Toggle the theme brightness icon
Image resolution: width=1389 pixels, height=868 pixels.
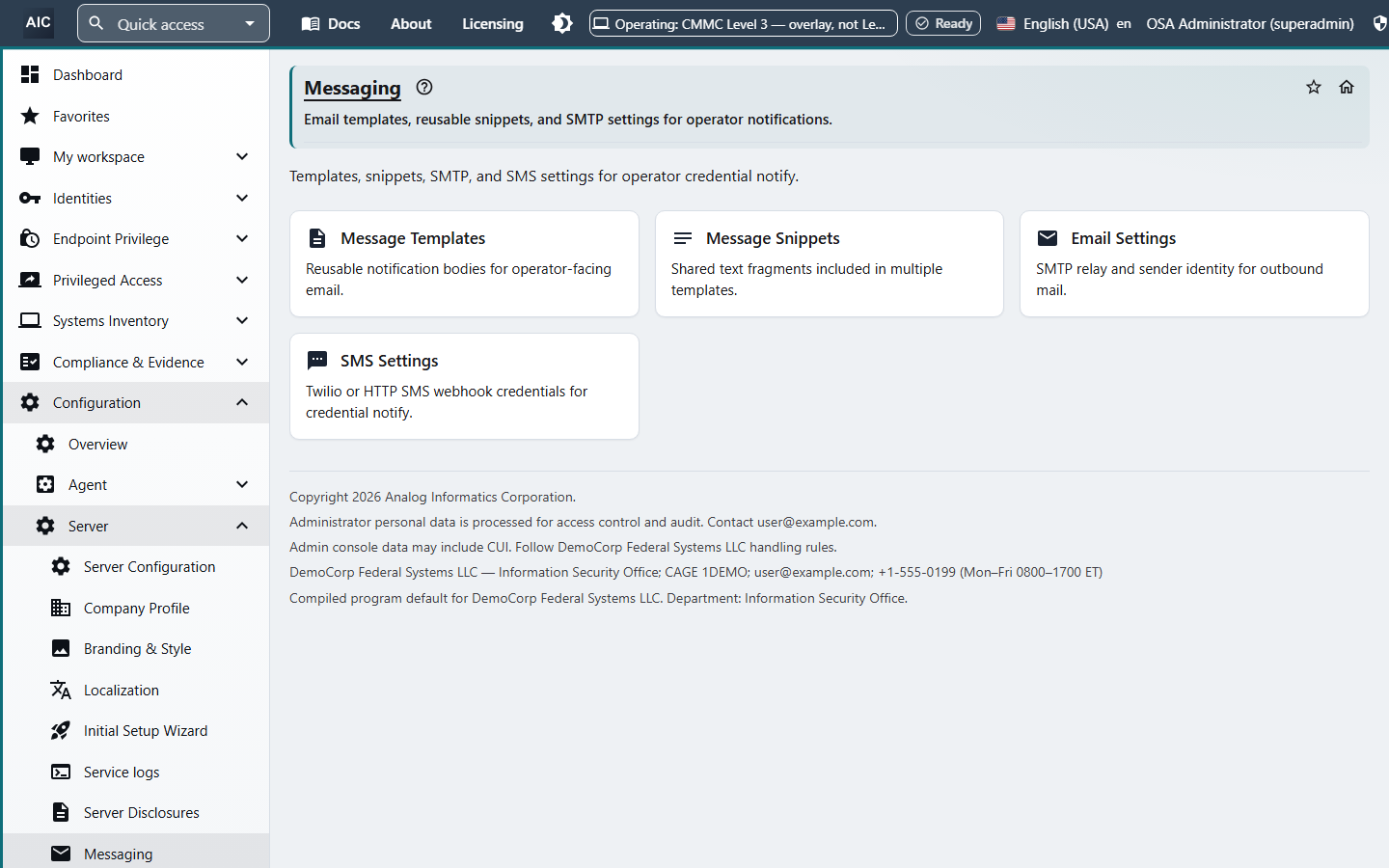562,23
